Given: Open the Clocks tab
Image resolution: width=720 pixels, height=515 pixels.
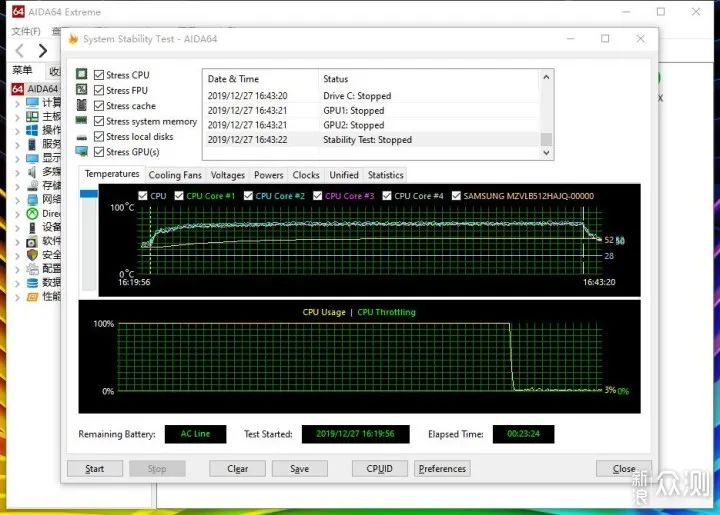Looking at the screenshot, I should (306, 175).
